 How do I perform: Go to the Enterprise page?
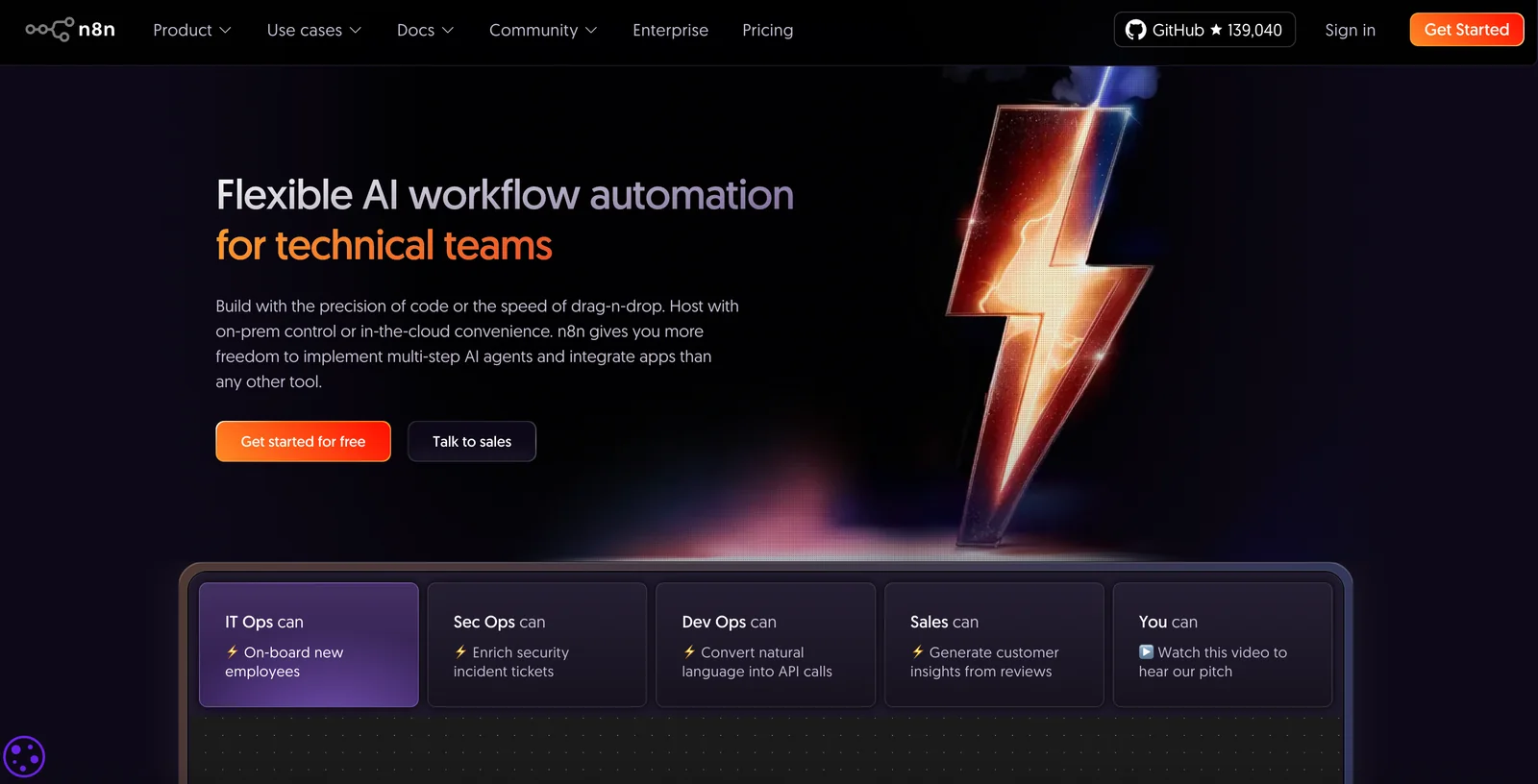coord(670,30)
